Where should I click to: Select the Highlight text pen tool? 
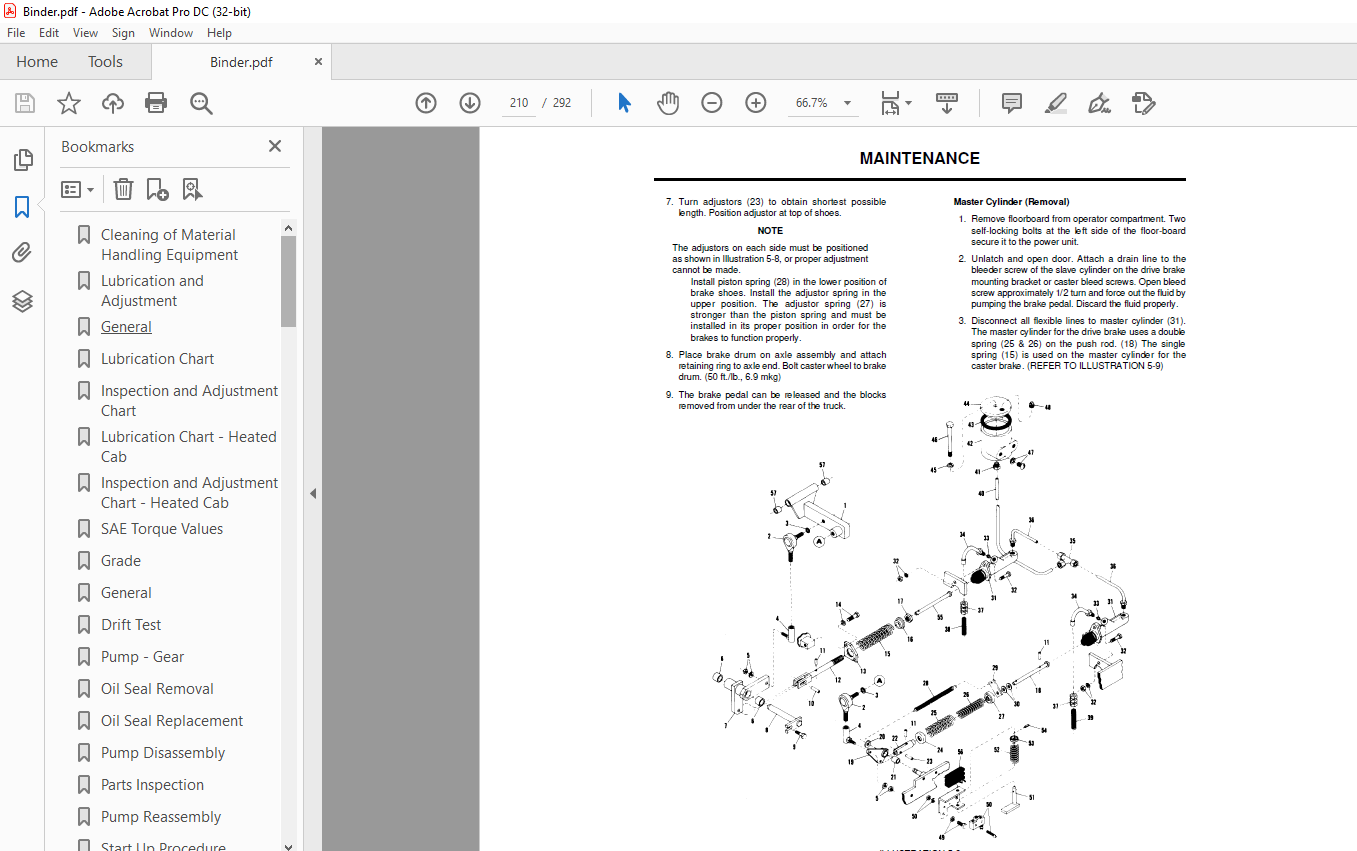click(1056, 103)
